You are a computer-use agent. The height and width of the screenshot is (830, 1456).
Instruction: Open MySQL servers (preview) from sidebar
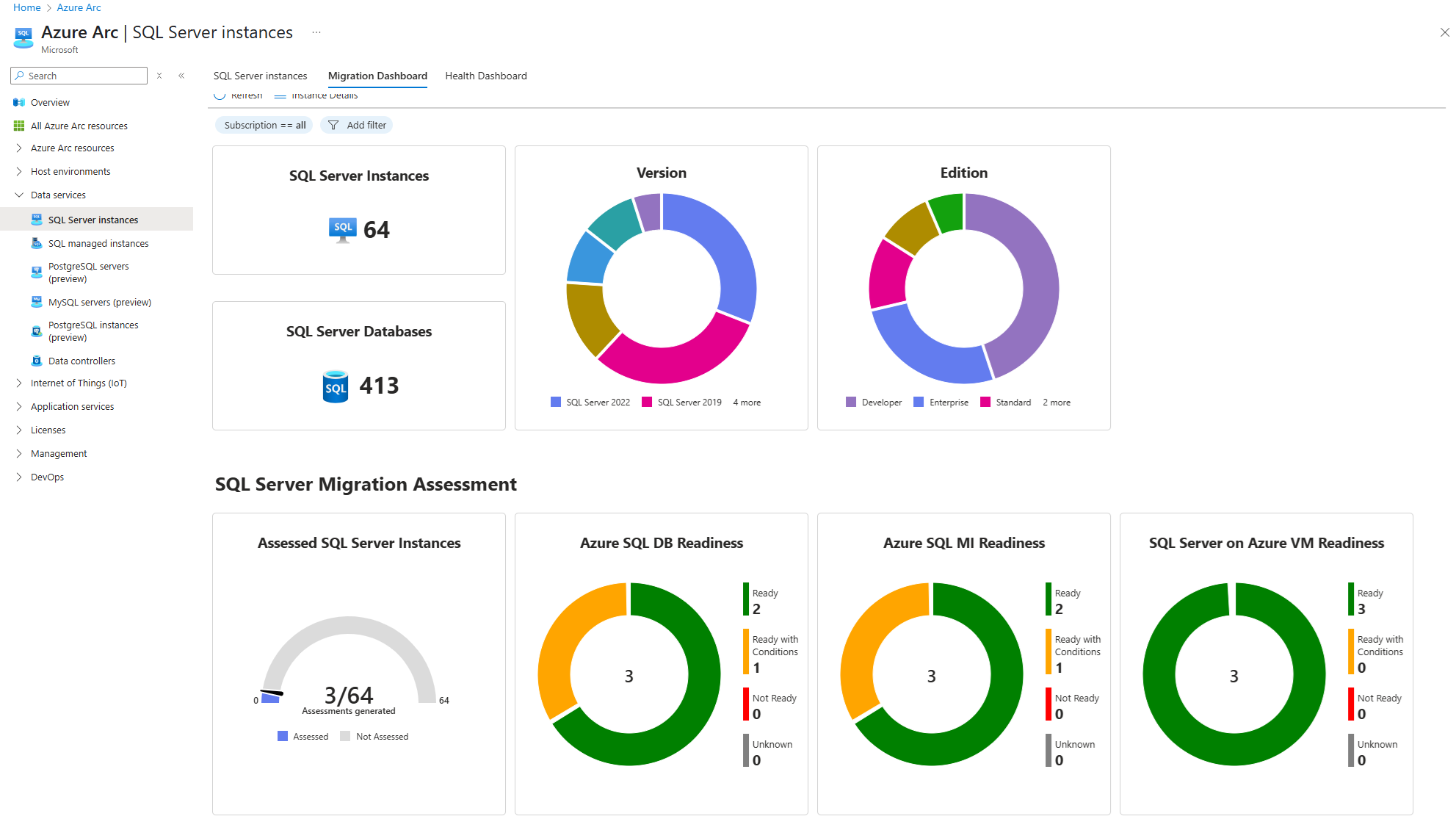click(100, 301)
